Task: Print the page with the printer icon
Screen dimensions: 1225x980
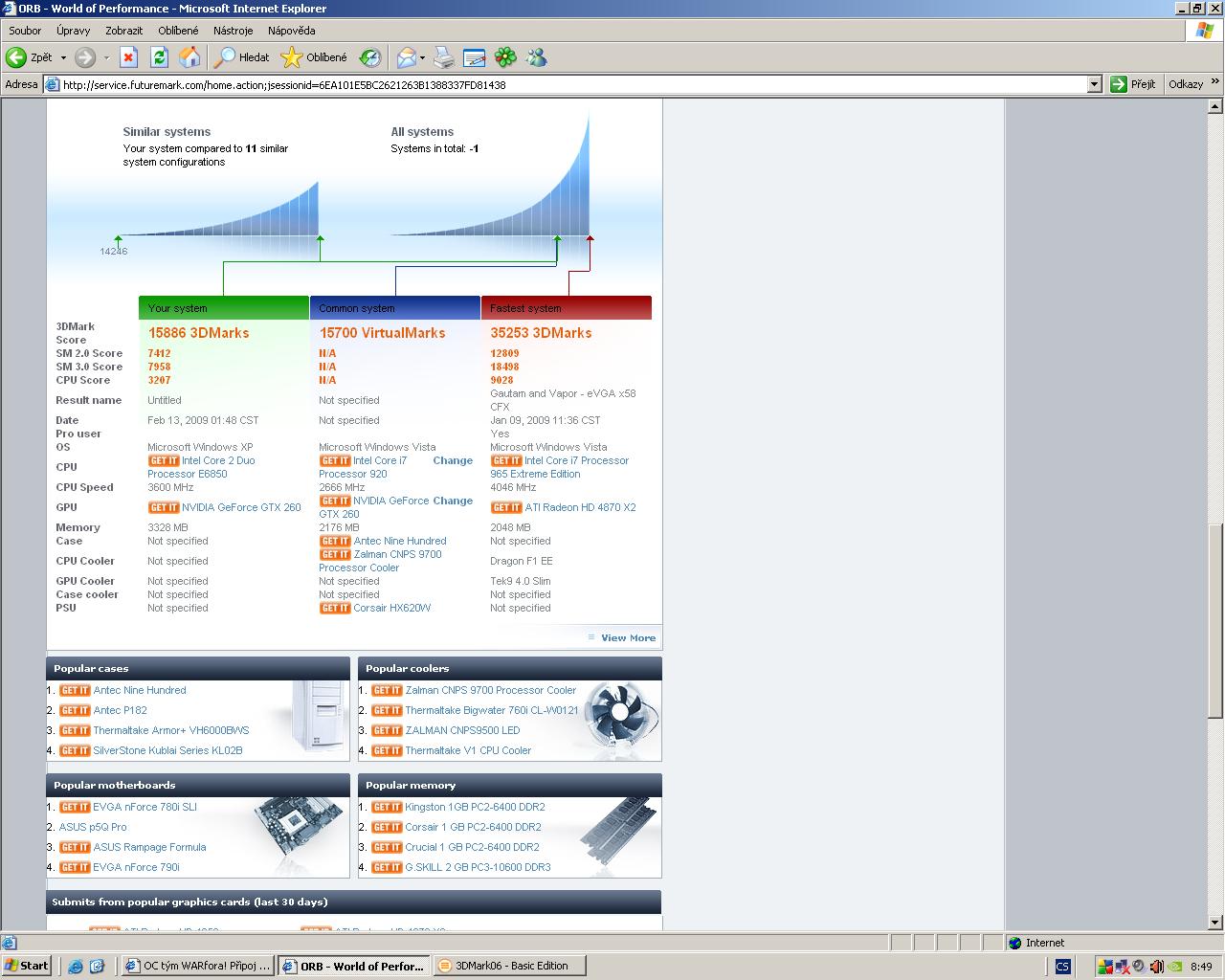Action: click(x=444, y=57)
